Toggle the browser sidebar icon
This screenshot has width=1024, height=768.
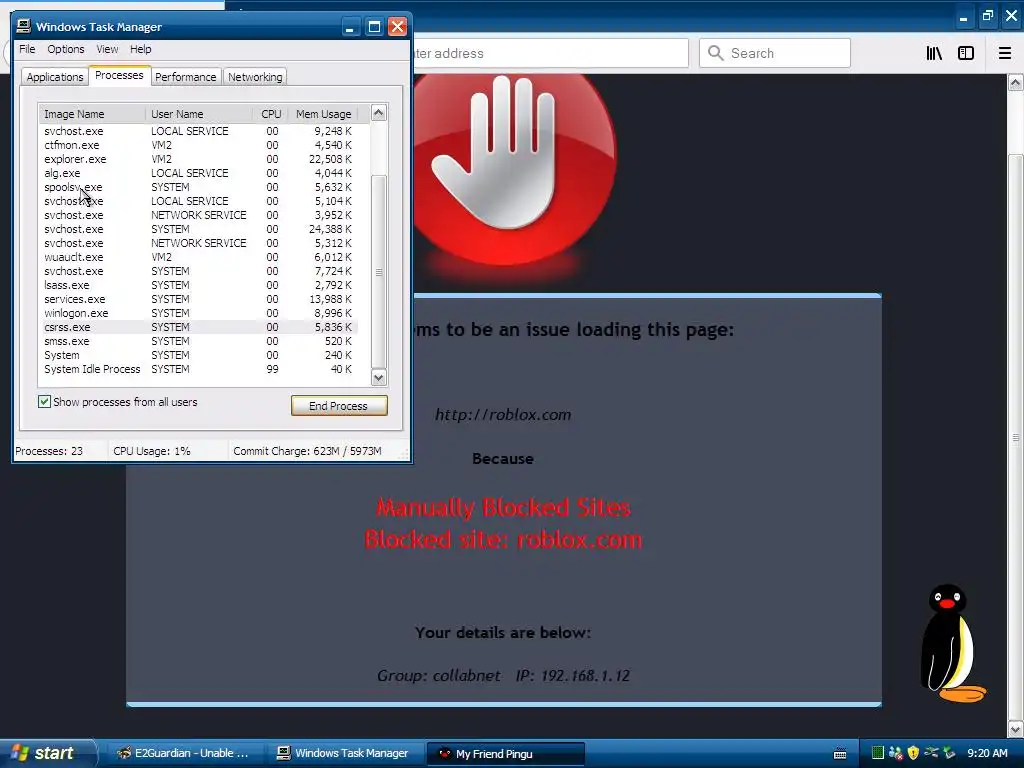(966, 53)
